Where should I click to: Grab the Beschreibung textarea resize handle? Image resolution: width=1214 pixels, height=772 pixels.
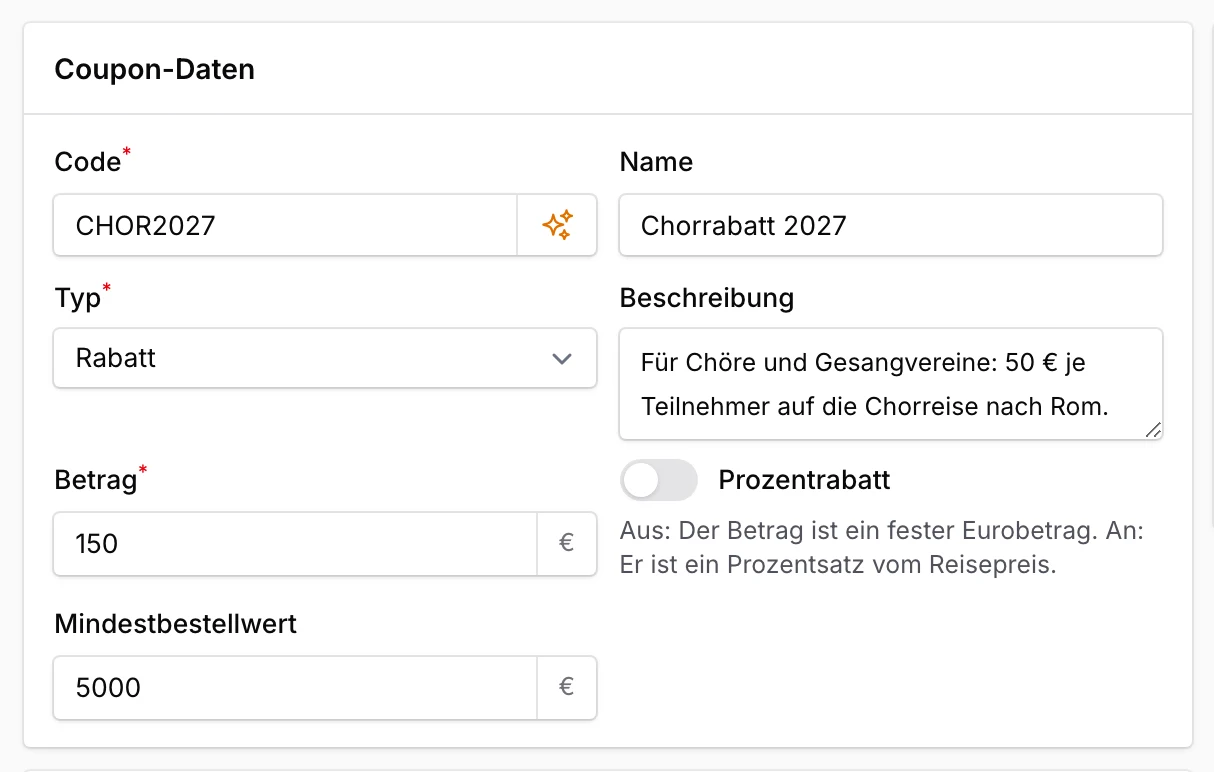pos(1153,430)
